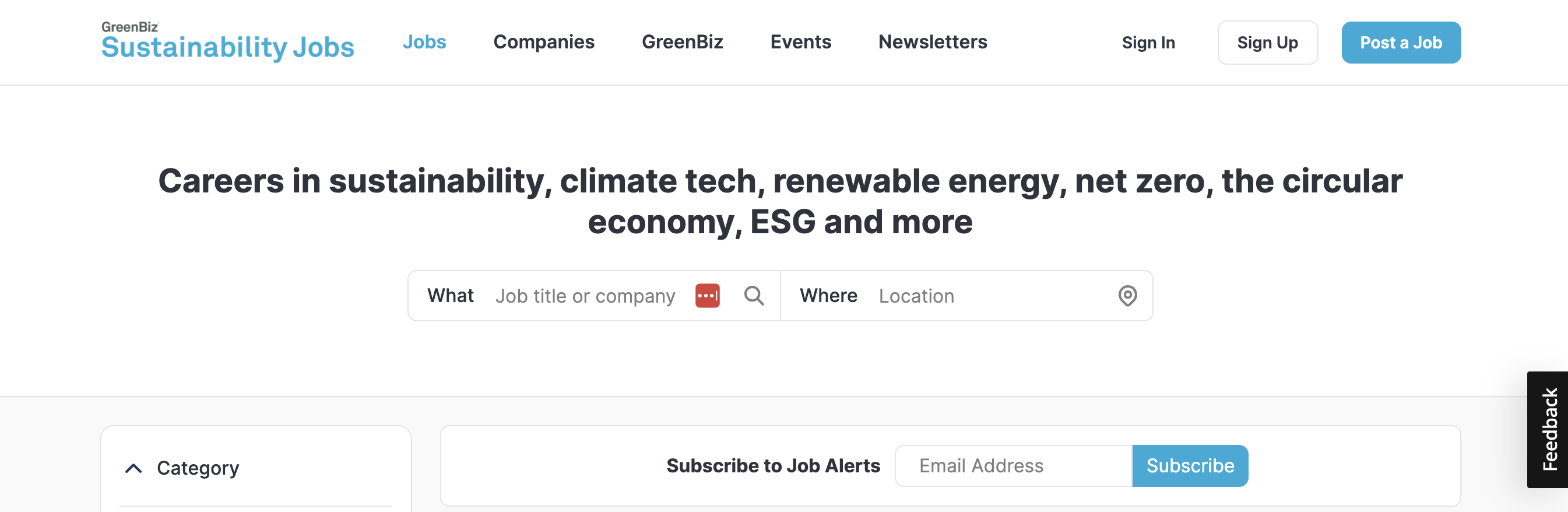Click the Sign In link
Screen dimensions: 1568x512
point(1148,43)
